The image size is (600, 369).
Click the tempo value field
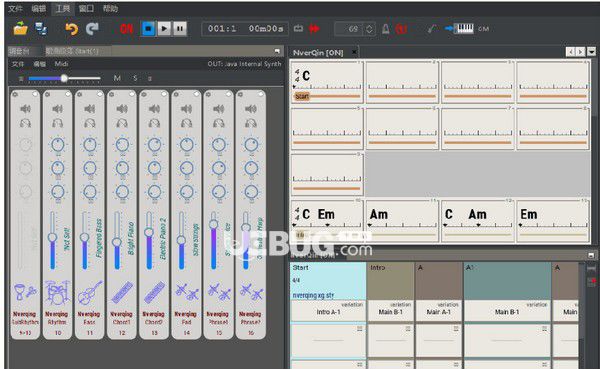coord(349,29)
